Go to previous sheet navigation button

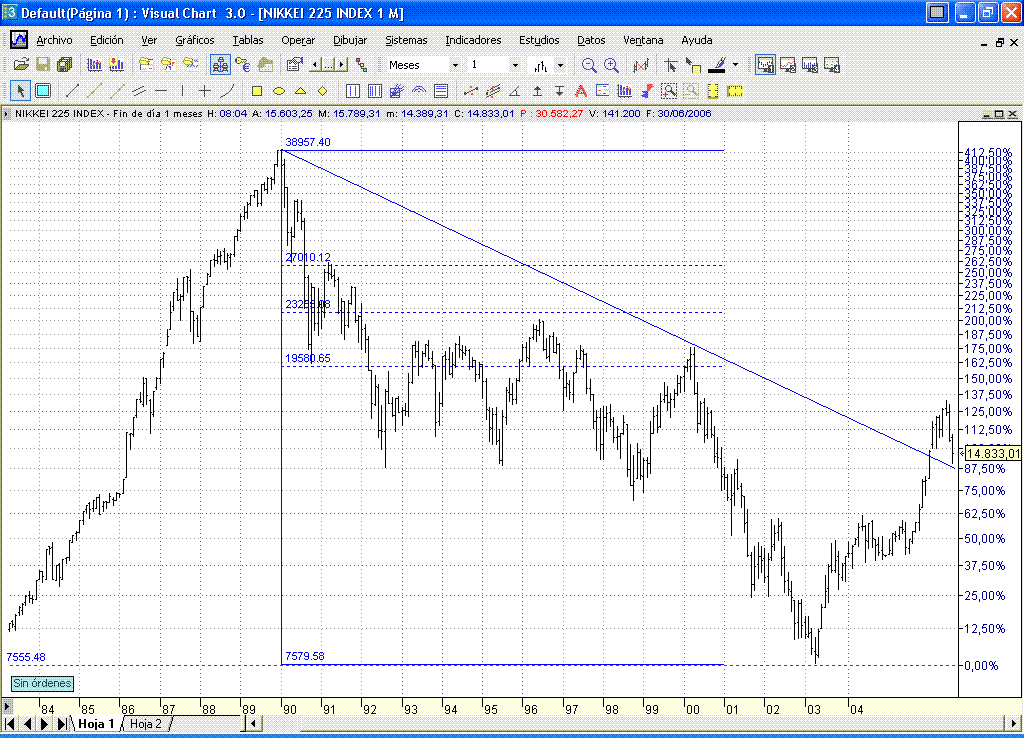(27, 724)
